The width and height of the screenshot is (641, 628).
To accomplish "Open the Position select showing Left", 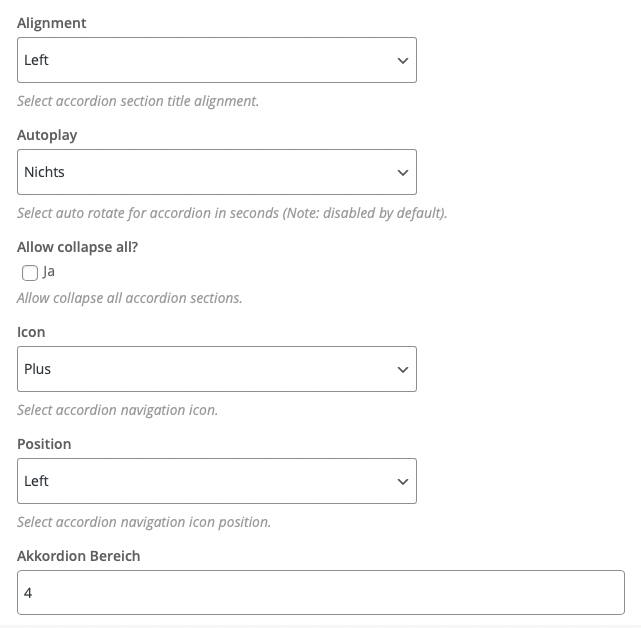I will [x=217, y=481].
